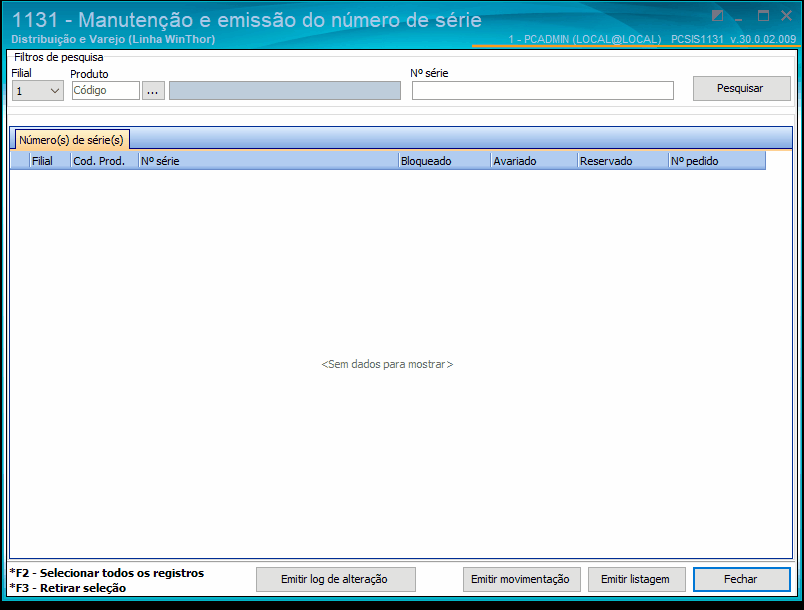Click Emitir movimentação button
The image size is (804, 610).
pyautogui.click(x=521, y=579)
